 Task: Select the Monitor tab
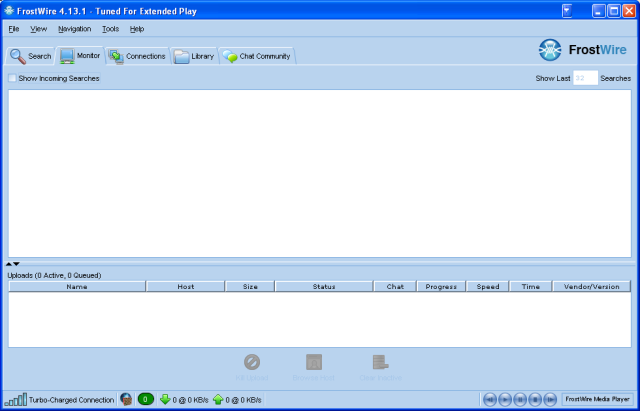coord(80,56)
